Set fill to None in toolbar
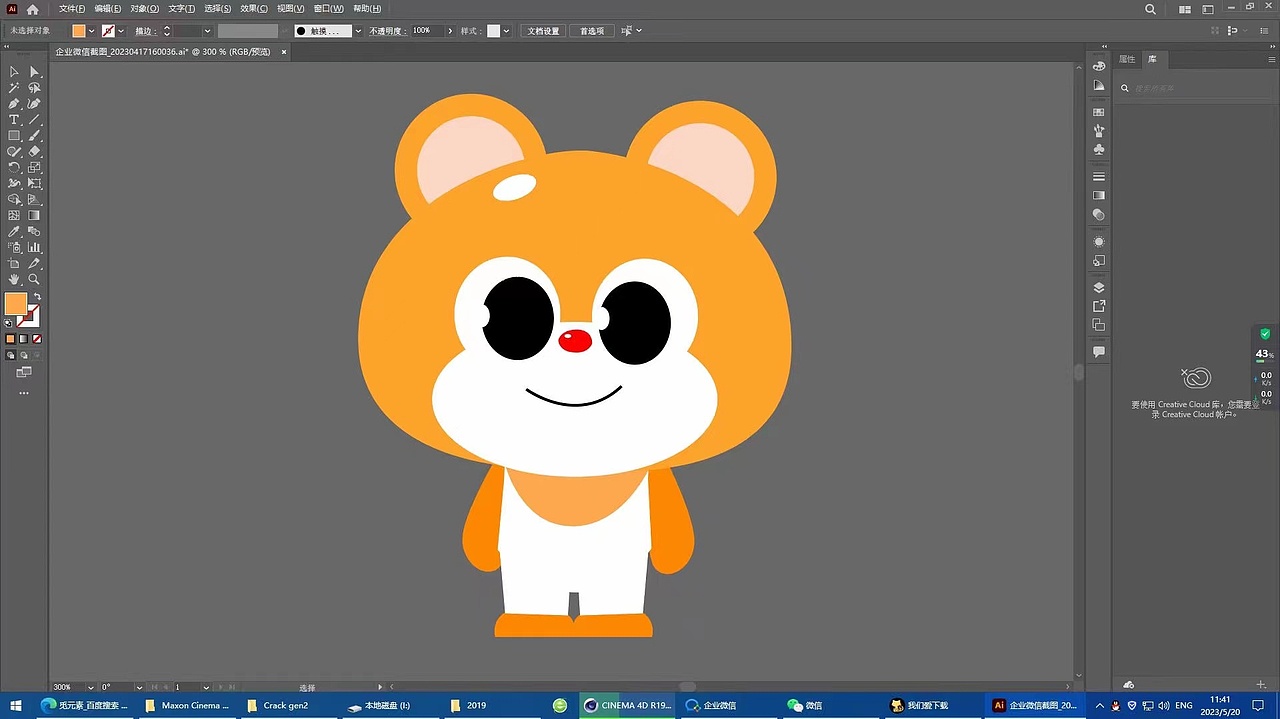Viewport: 1280px width, 719px height. click(36, 338)
